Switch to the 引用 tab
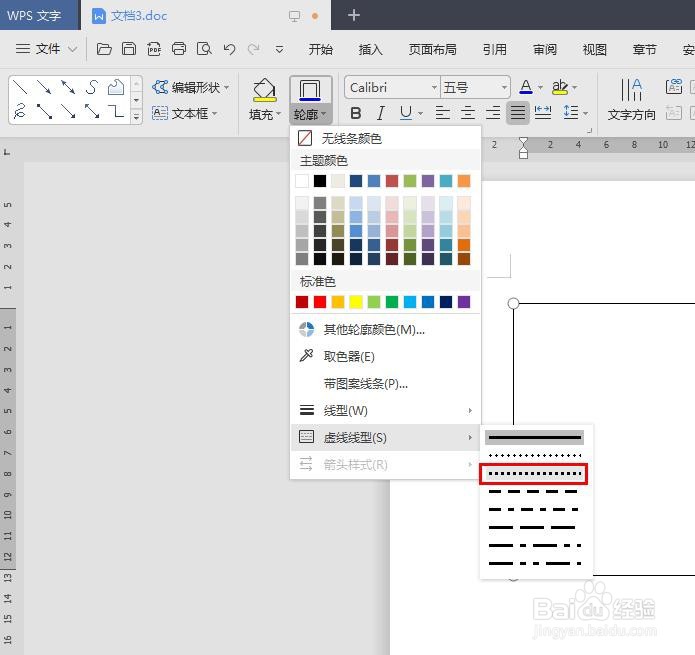 click(x=495, y=49)
